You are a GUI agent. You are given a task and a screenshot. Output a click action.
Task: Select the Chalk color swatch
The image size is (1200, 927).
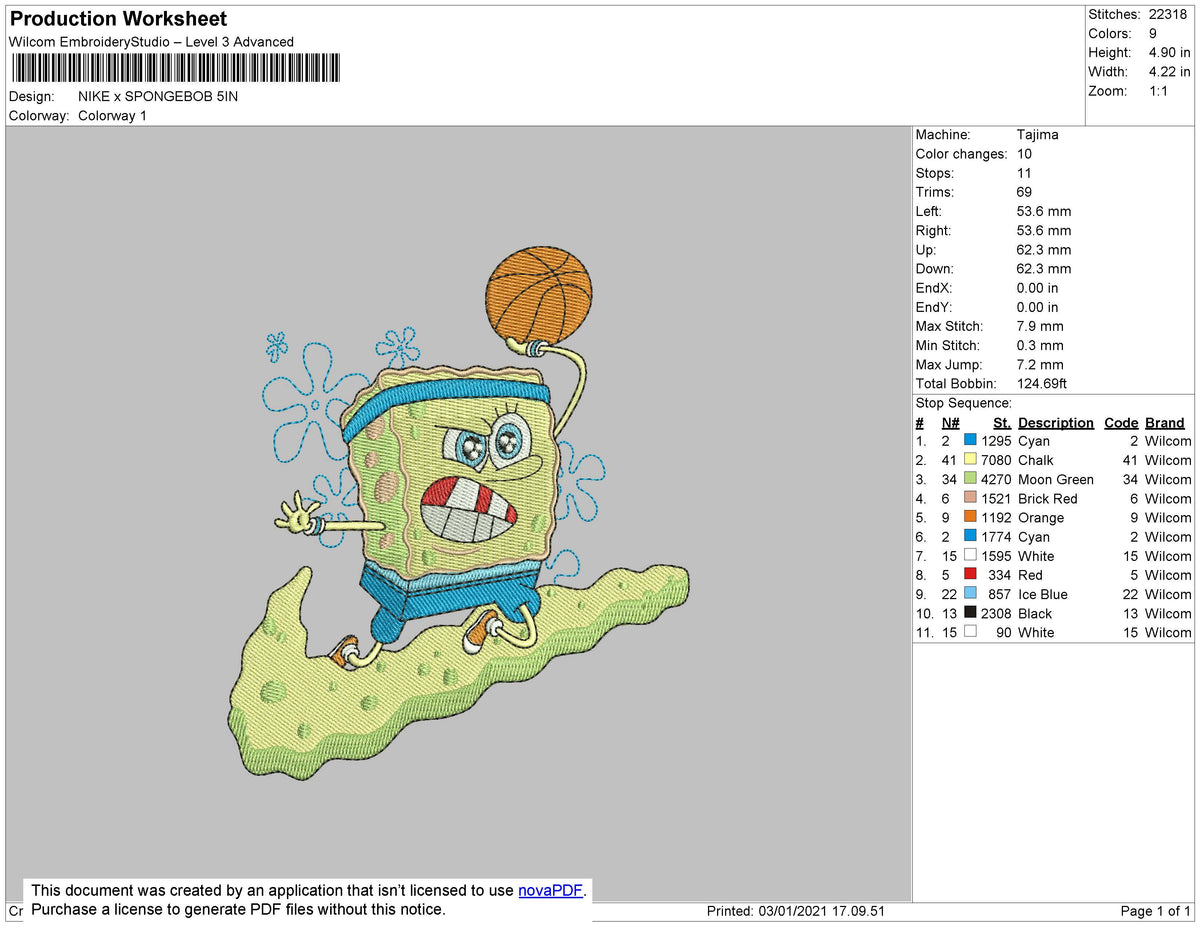[969, 460]
